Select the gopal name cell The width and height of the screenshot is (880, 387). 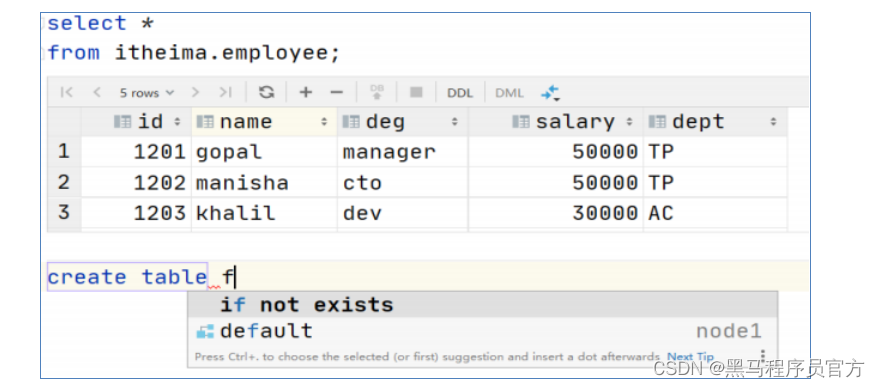264,151
